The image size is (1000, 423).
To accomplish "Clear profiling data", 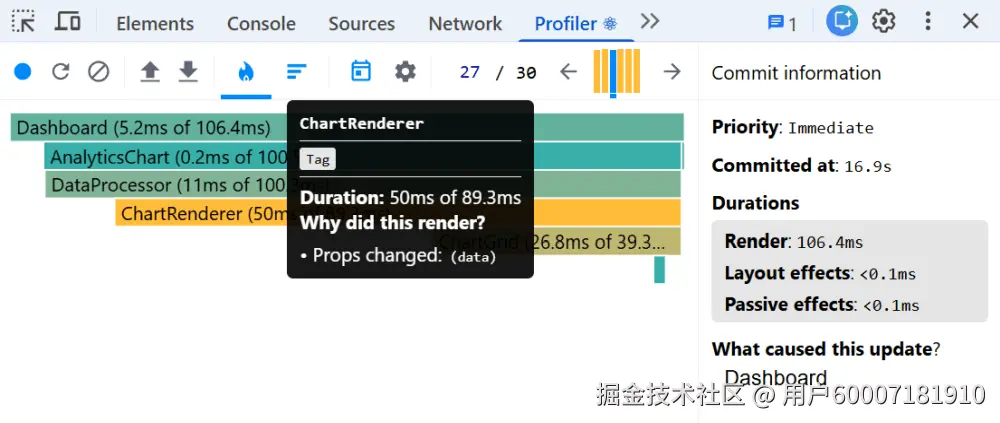I will click(x=98, y=72).
